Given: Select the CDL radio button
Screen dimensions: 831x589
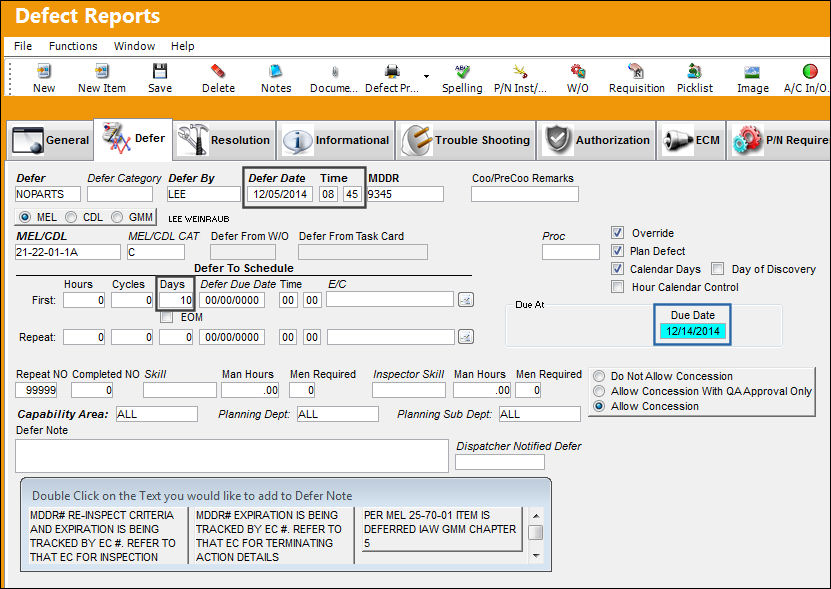Looking at the screenshot, I should pyautogui.click(x=71, y=217).
